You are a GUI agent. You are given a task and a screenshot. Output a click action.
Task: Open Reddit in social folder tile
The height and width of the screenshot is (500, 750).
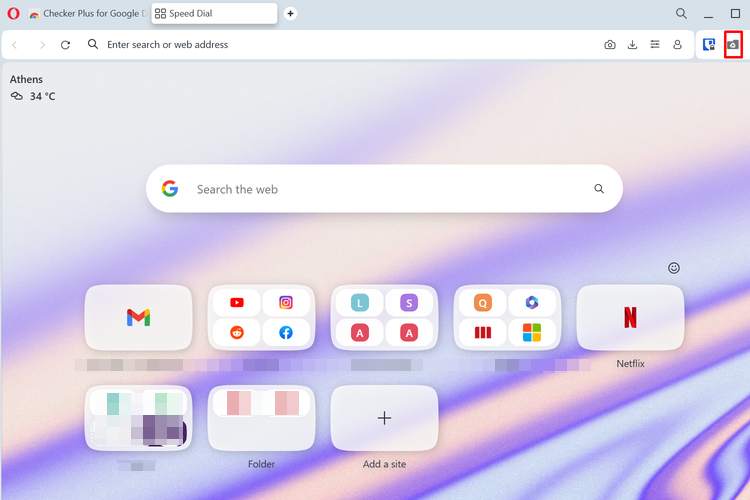click(237, 332)
